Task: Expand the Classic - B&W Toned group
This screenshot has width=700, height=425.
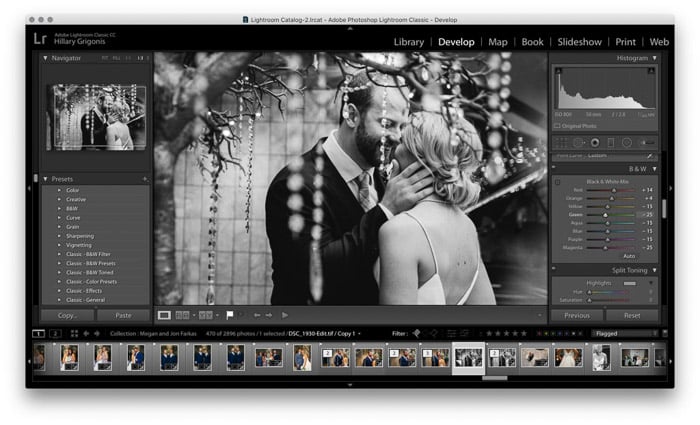Action: (x=59, y=272)
